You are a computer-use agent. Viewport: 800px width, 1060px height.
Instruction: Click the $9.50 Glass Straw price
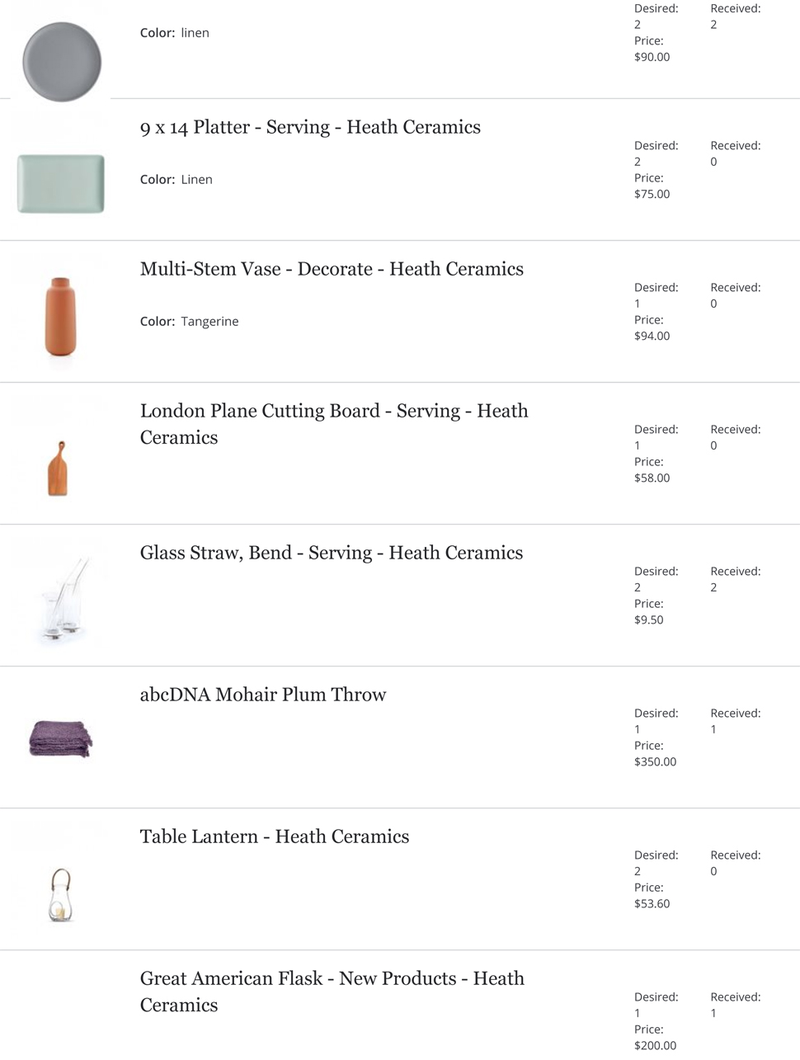[x=649, y=620]
